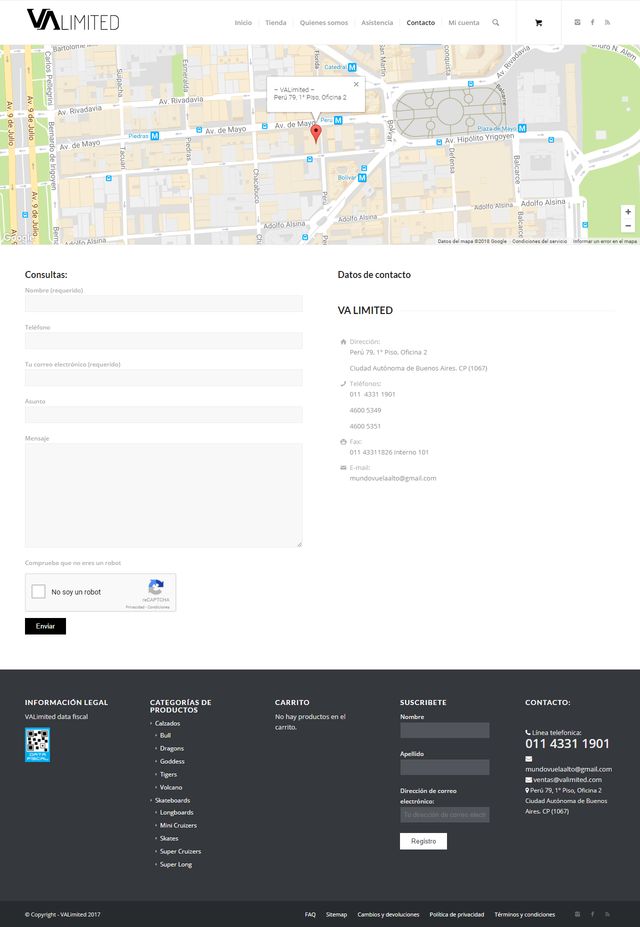Open the FAQ footer link
The width and height of the screenshot is (640, 927).
310,915
